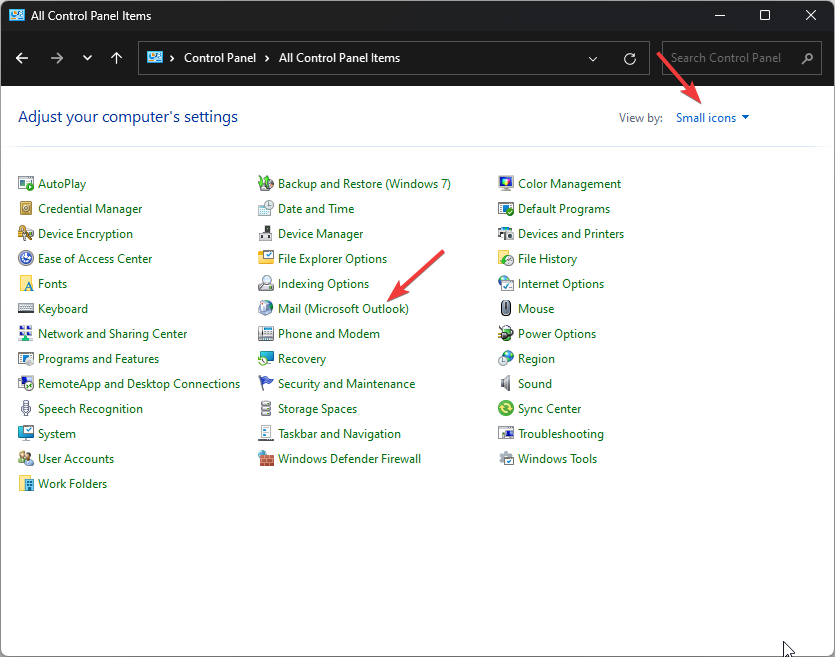Screen dimensions: 835x657
Task: Click the All Control Panel Items breadcrumb
Action: [339, 58]
